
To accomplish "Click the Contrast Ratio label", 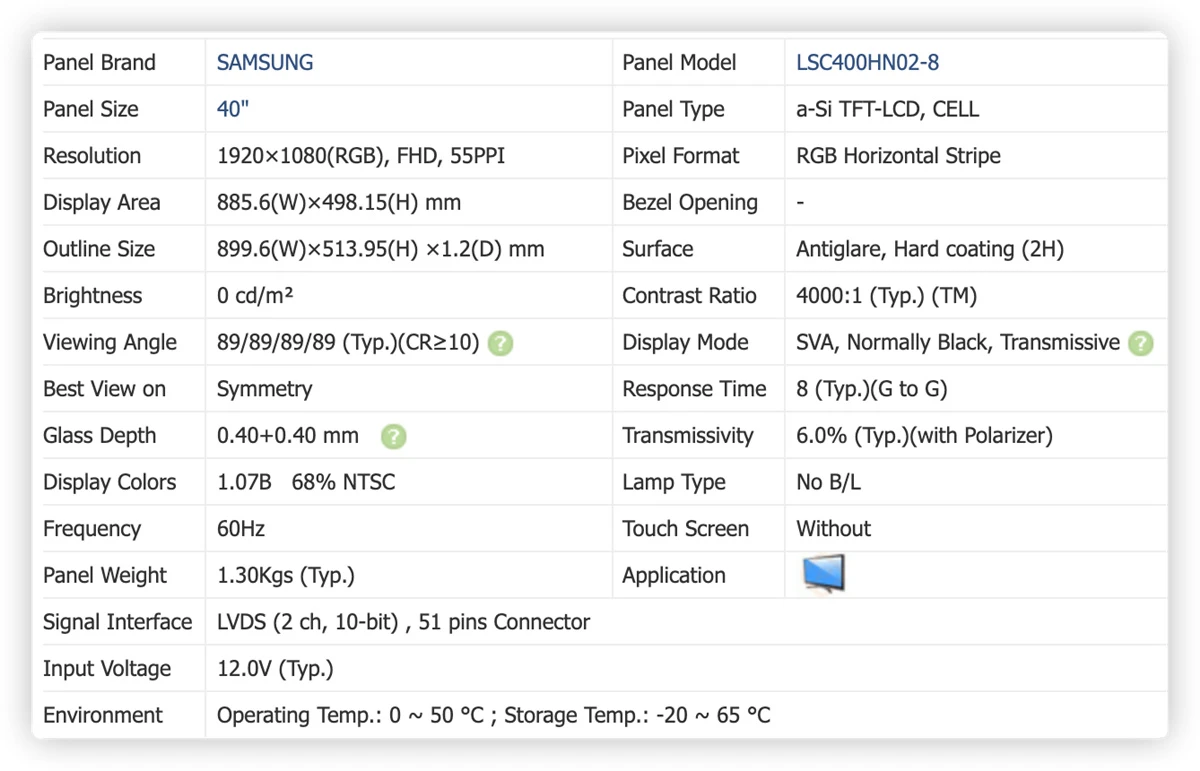I will pos(689,296).
